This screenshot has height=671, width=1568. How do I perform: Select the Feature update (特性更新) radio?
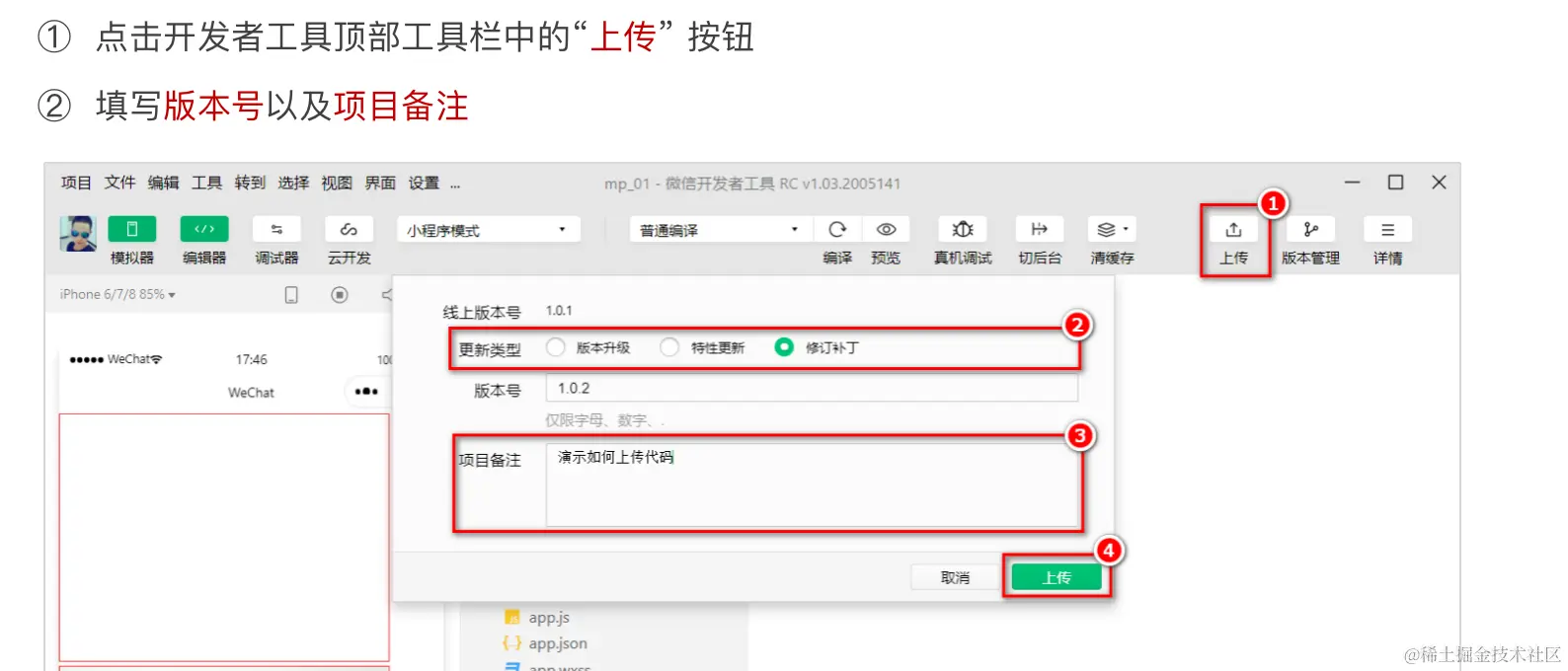pos(669,347)
